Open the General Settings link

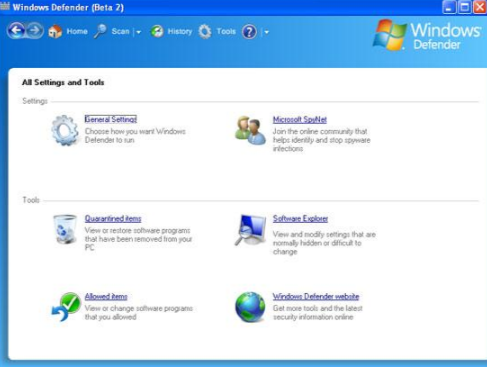pos(111,119)
